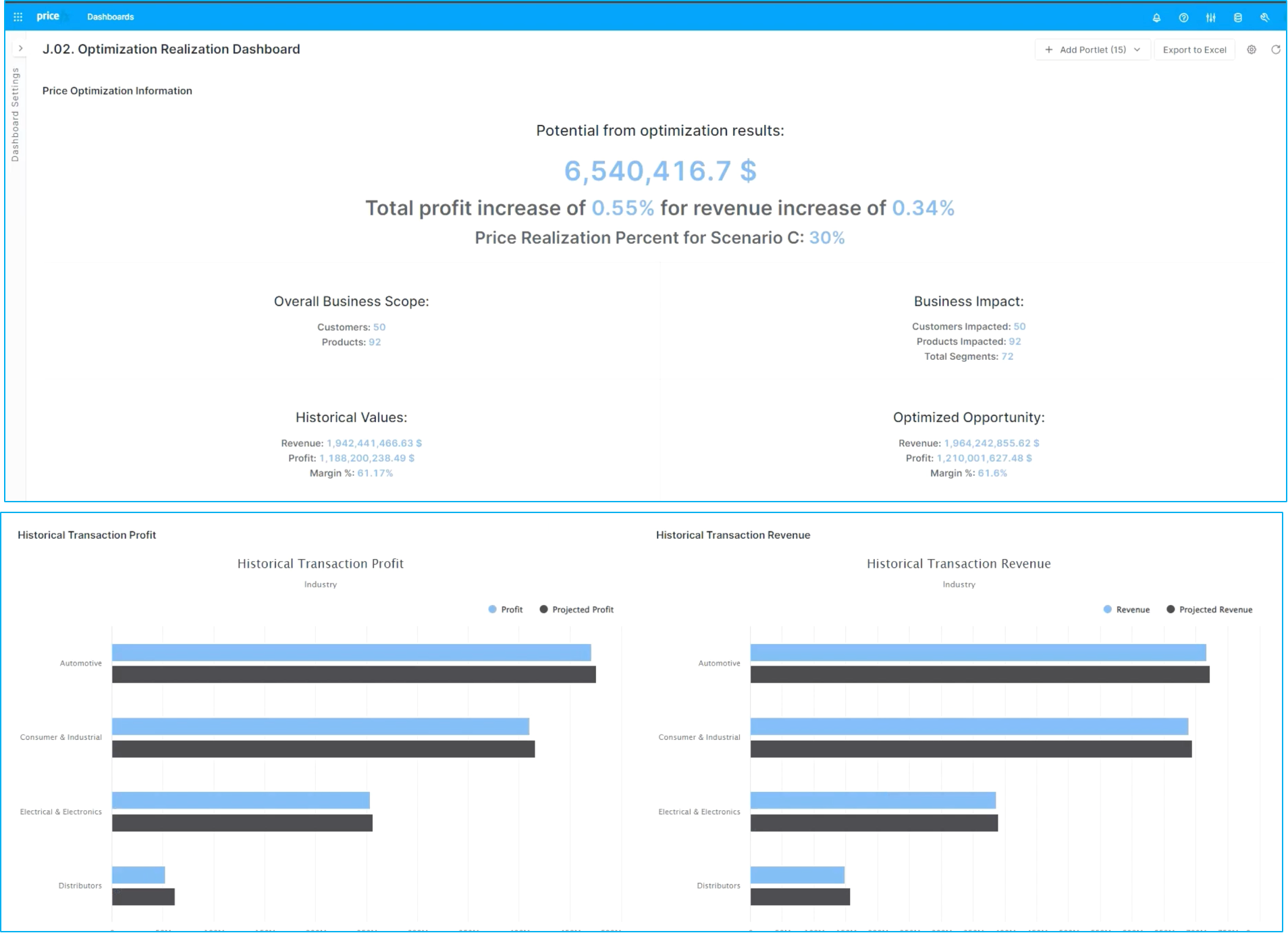Click the Distributors dark projected revenue bar
1288x933 pixels.
pos(800,897)
